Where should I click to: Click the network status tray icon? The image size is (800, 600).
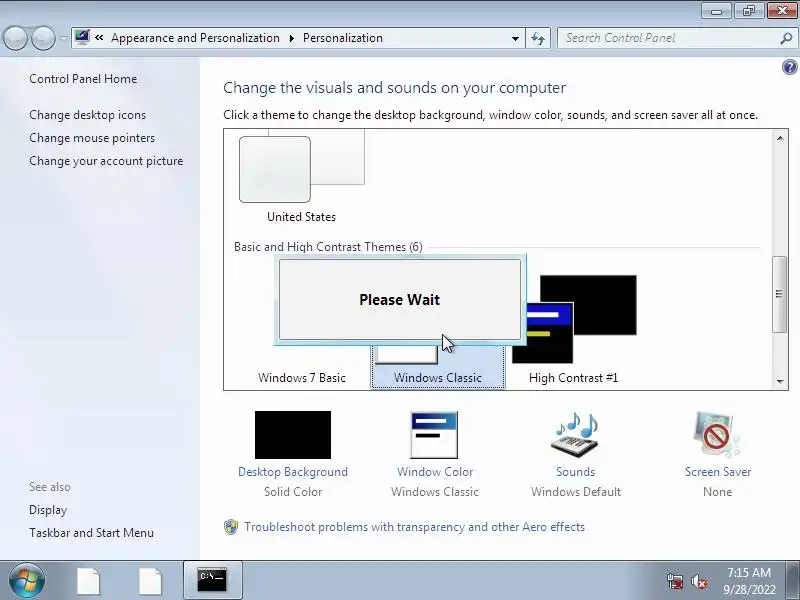[x=675, y=581]
